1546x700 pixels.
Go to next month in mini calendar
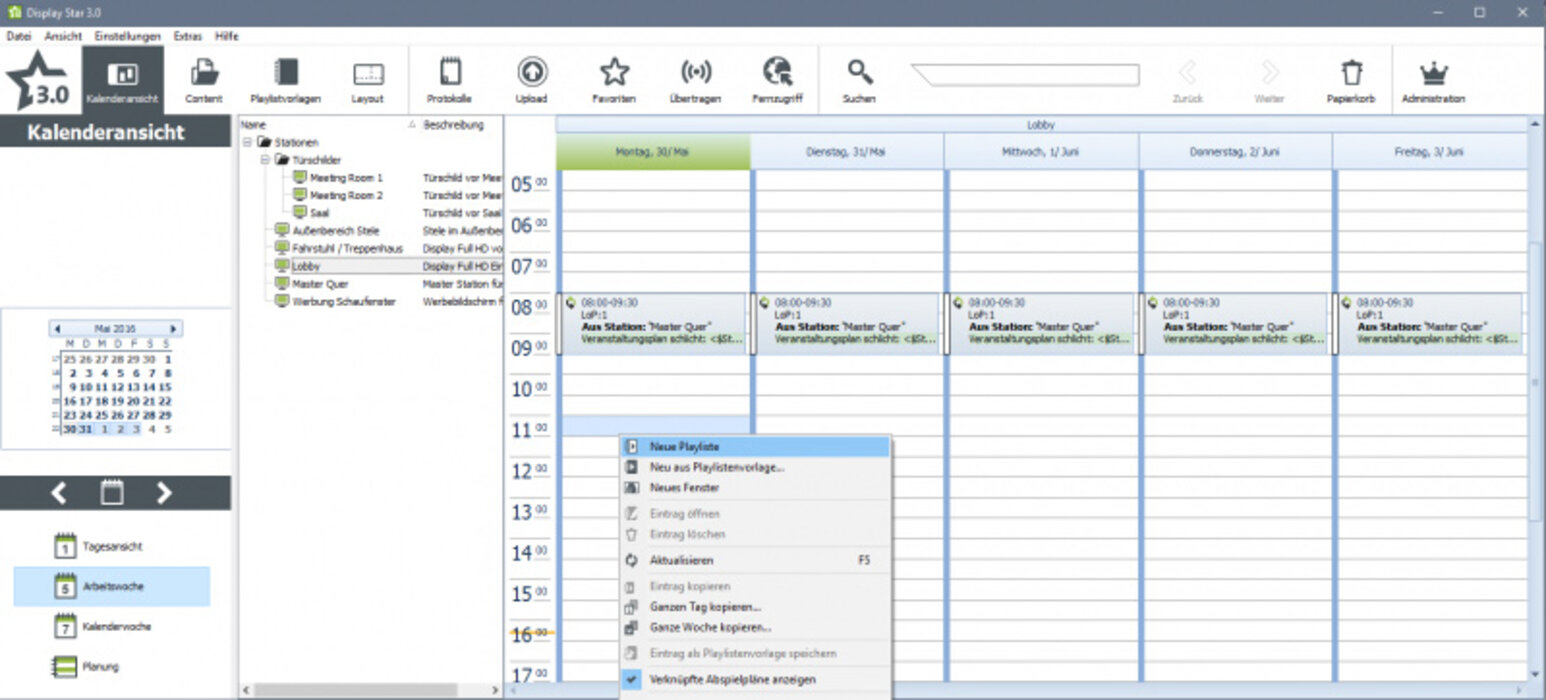point(174,328)
